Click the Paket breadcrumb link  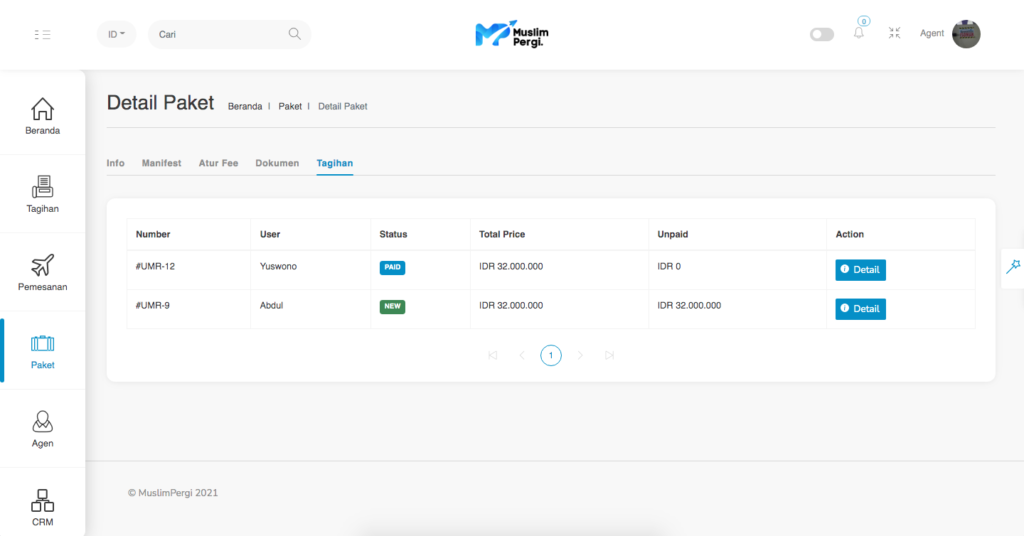pos(290,106)
